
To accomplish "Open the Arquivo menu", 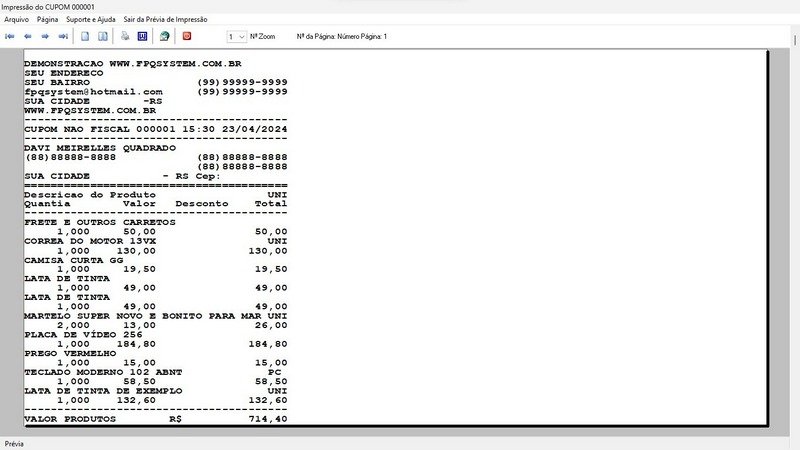I will 16,19.
